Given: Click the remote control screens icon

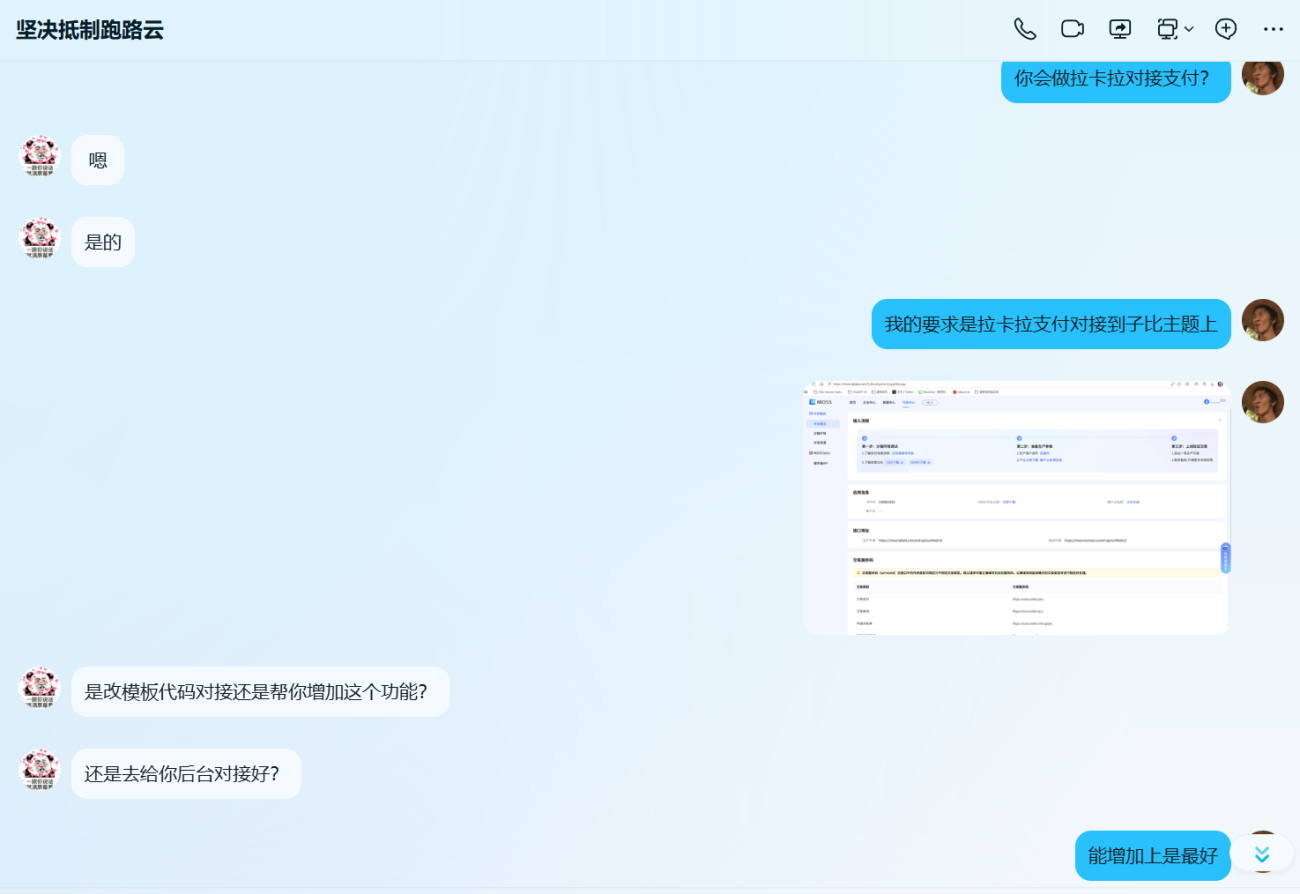Looking at the screenshot, I should click(x=1167, y=29).
